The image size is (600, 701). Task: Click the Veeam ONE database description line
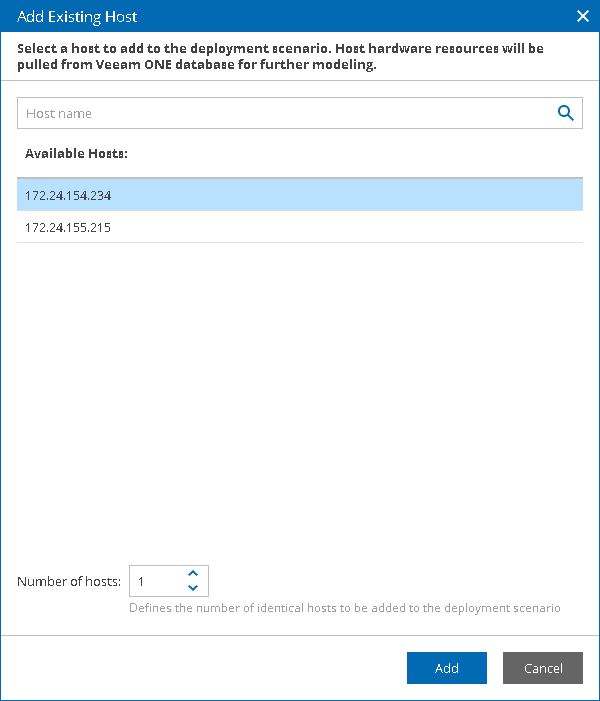click(x=195, y=64)
